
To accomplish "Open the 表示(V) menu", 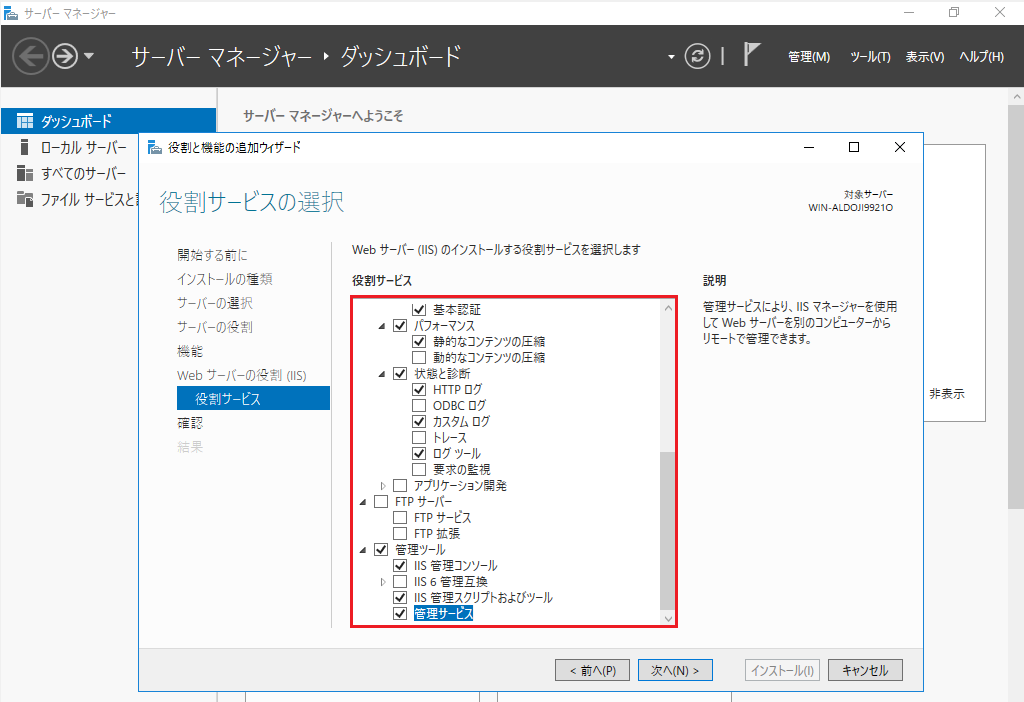I will pyautogui.click(x=924, y=56).
